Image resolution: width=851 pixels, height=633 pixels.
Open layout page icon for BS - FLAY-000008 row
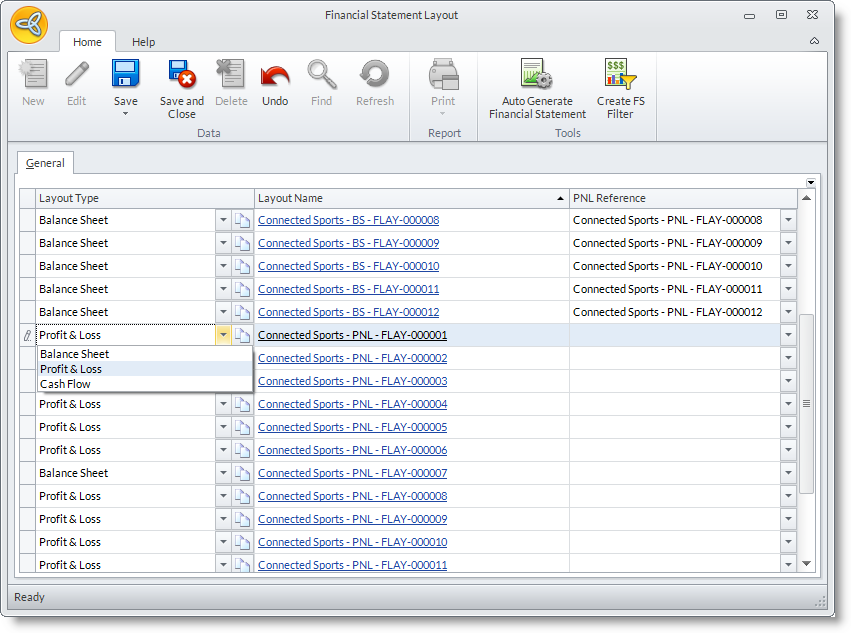click(x=242, y=220)
